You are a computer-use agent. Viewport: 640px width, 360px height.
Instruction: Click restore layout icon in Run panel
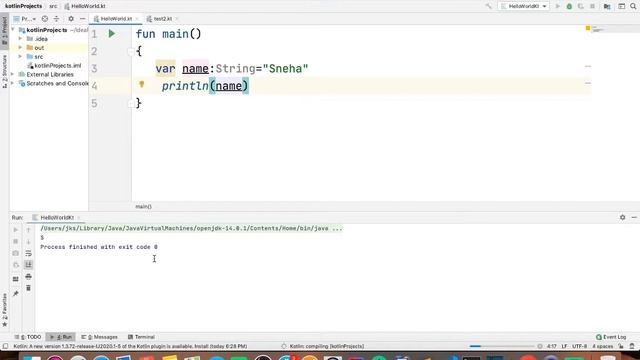point(16,279)
